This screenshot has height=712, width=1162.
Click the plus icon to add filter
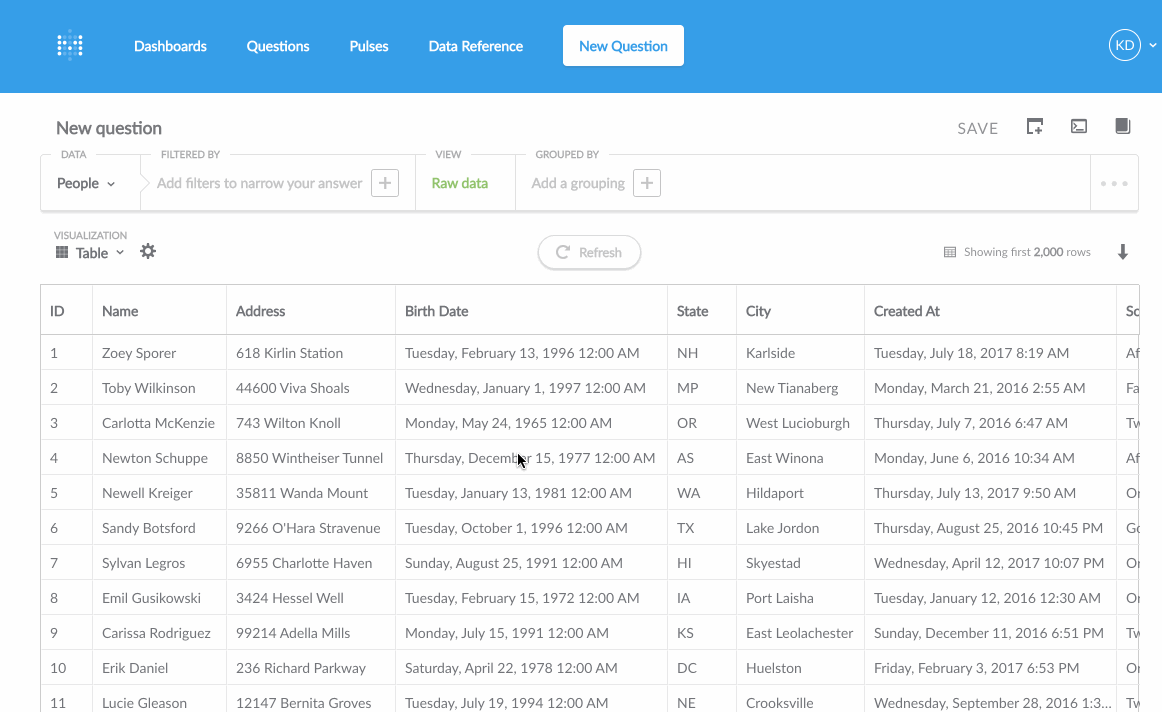385,183
